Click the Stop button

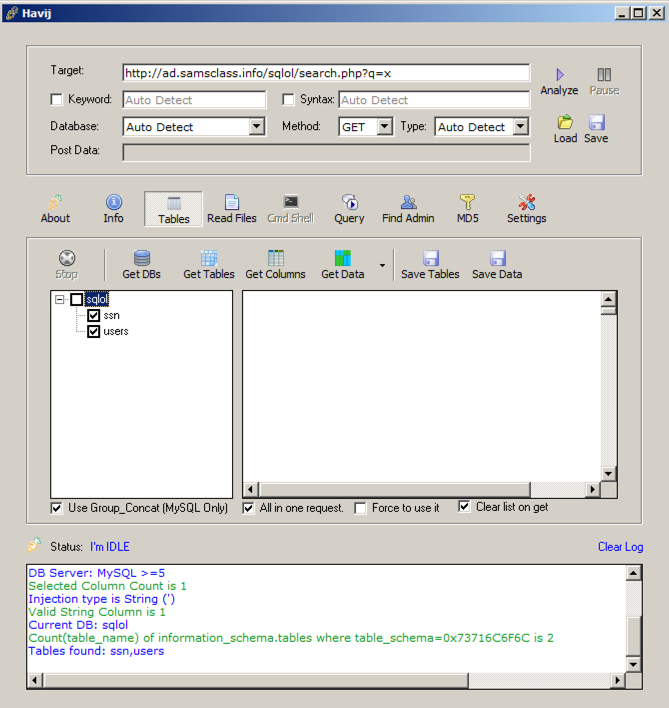[x=67, y=265]
